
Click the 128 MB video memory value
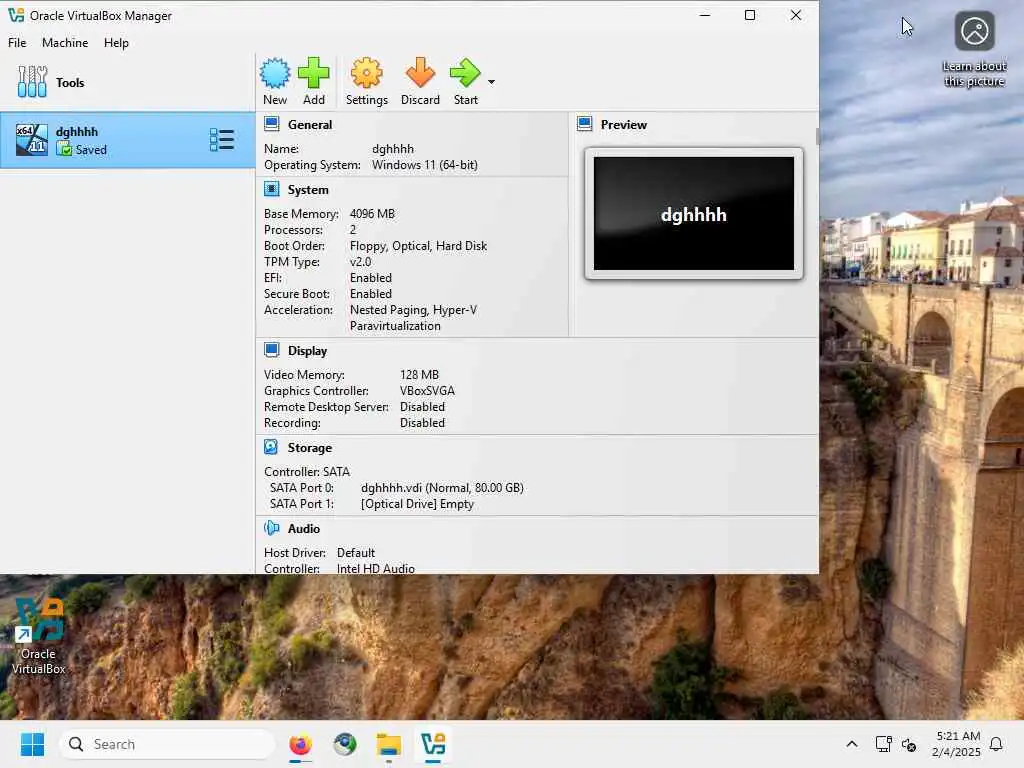419,375
